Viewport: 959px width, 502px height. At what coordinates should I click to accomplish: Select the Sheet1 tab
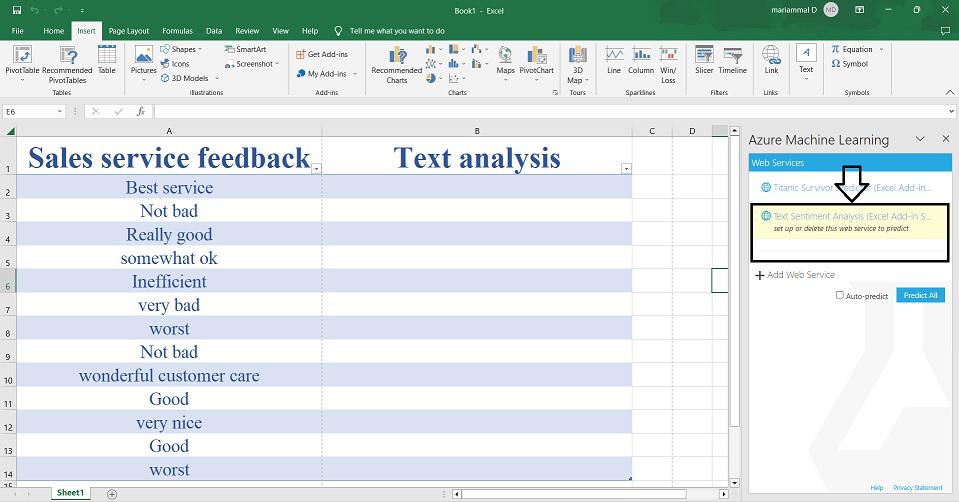point(70,493)
